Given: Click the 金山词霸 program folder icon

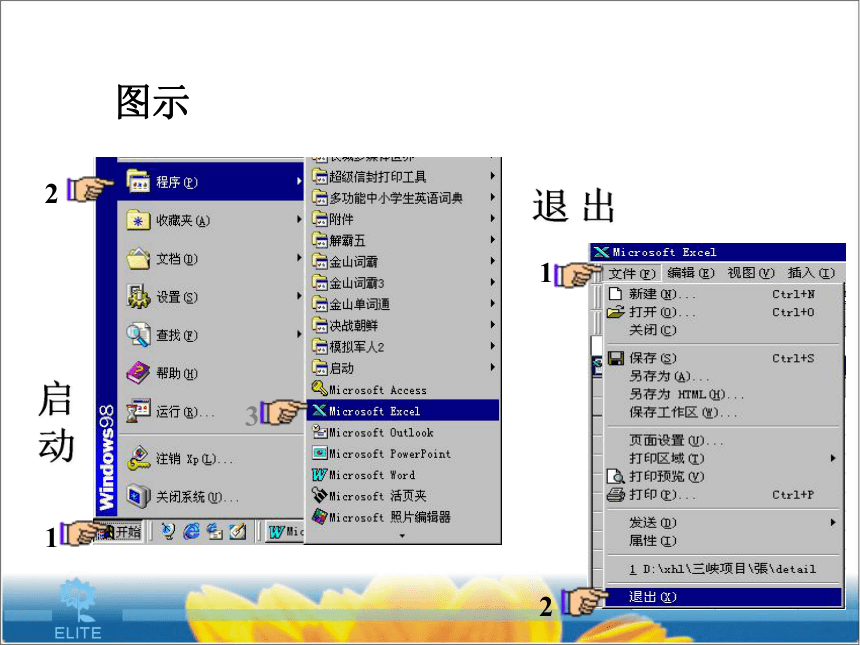Looking at the screenshot, I should click(x=320, y=261).
